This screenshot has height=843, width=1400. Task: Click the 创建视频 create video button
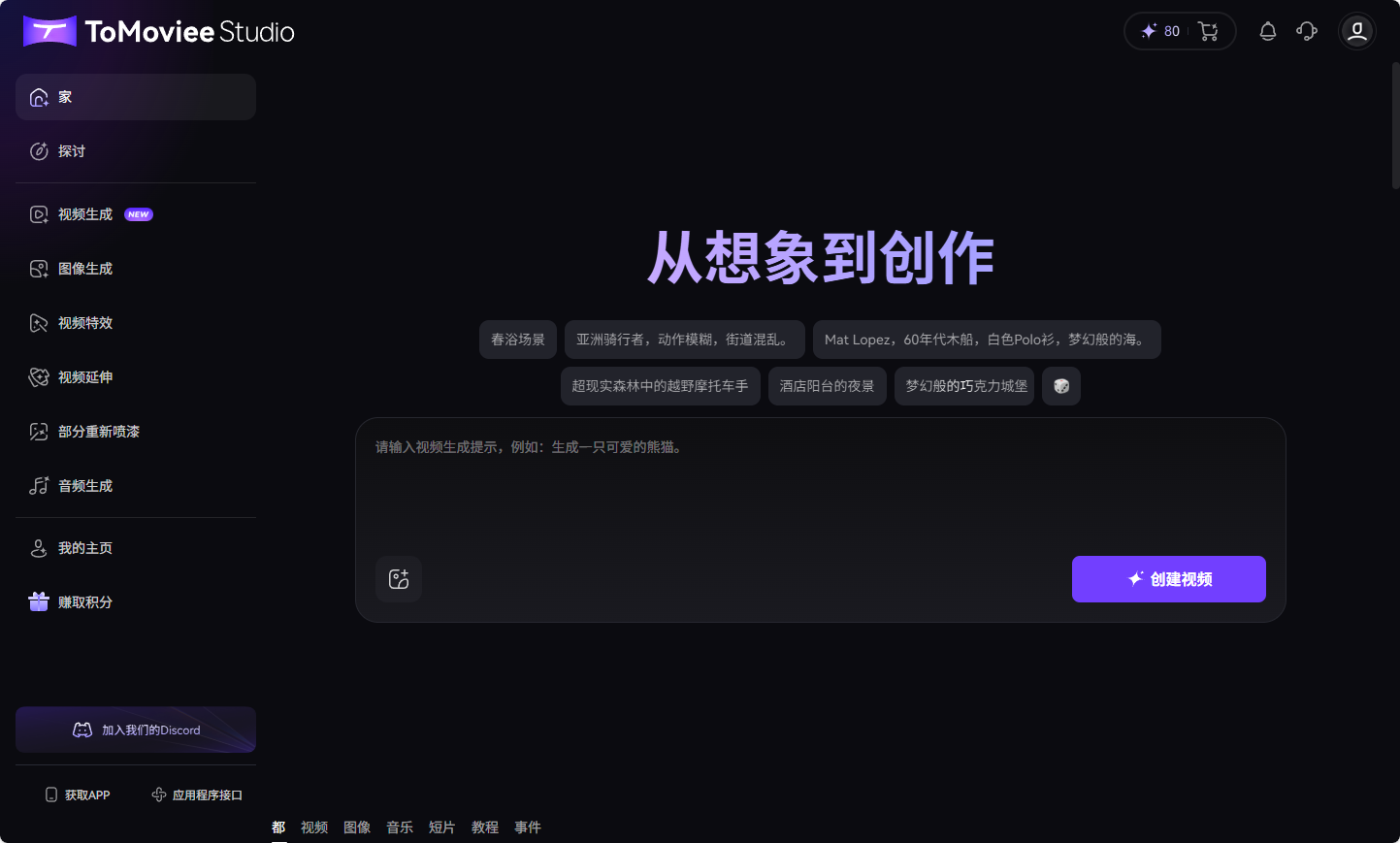[x=1168, y=578]
